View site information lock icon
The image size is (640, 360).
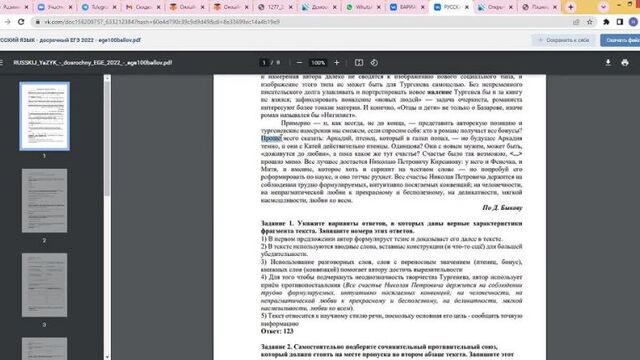coord(38,22)
